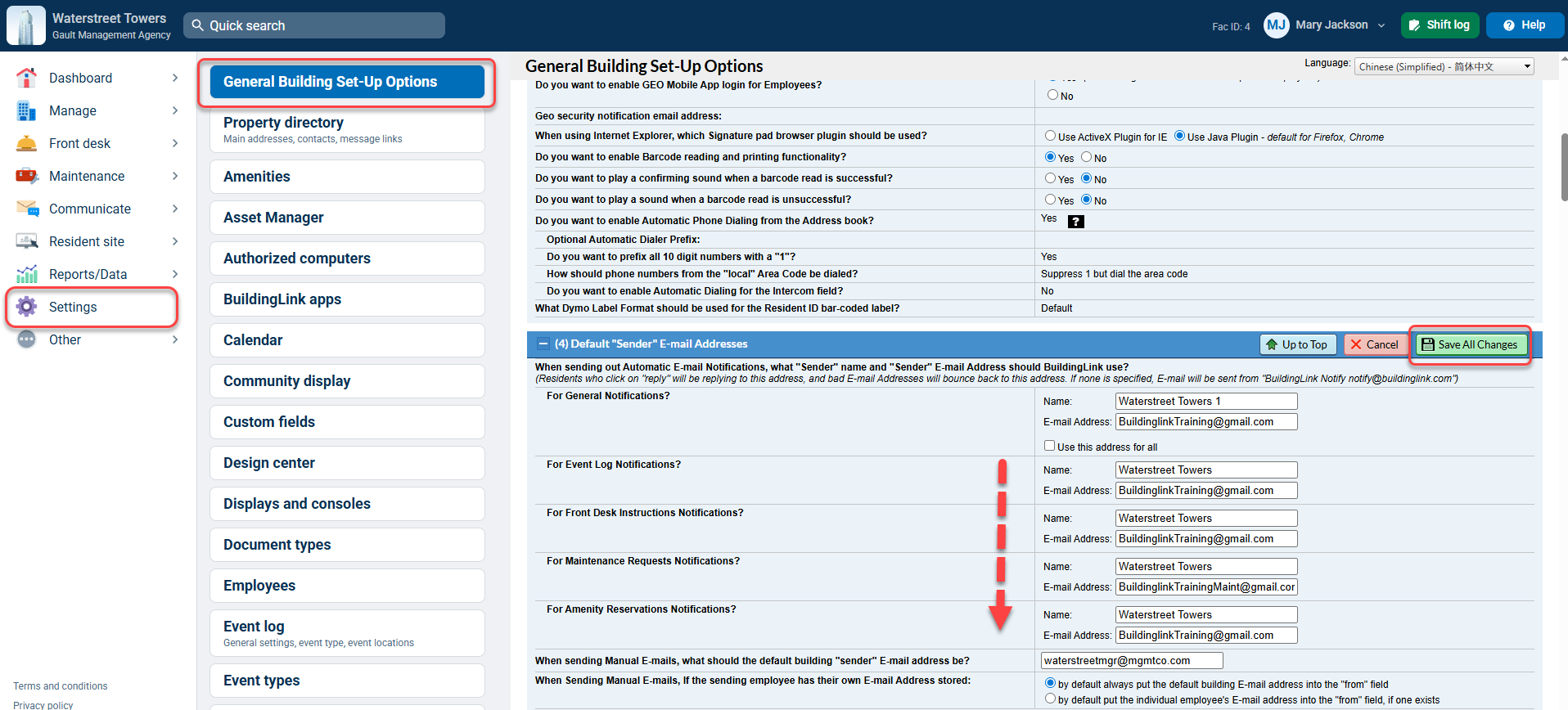Click the Other ellipsis icon
The height and width of the screenshot is (710, 1568).
tap(27, 339)
